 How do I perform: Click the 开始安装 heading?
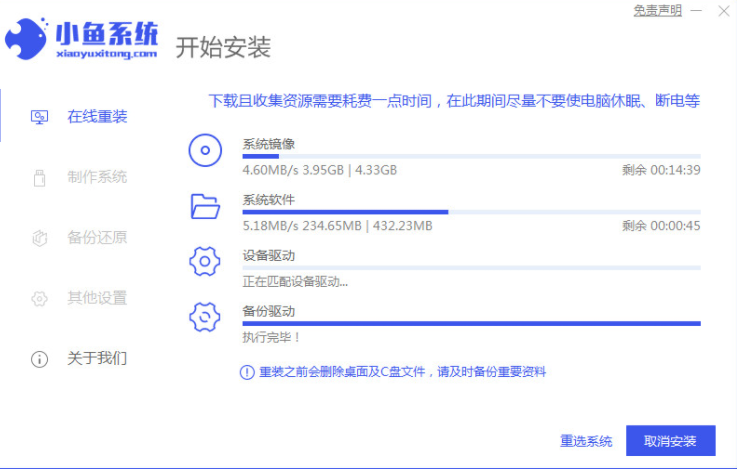(223, 47)
